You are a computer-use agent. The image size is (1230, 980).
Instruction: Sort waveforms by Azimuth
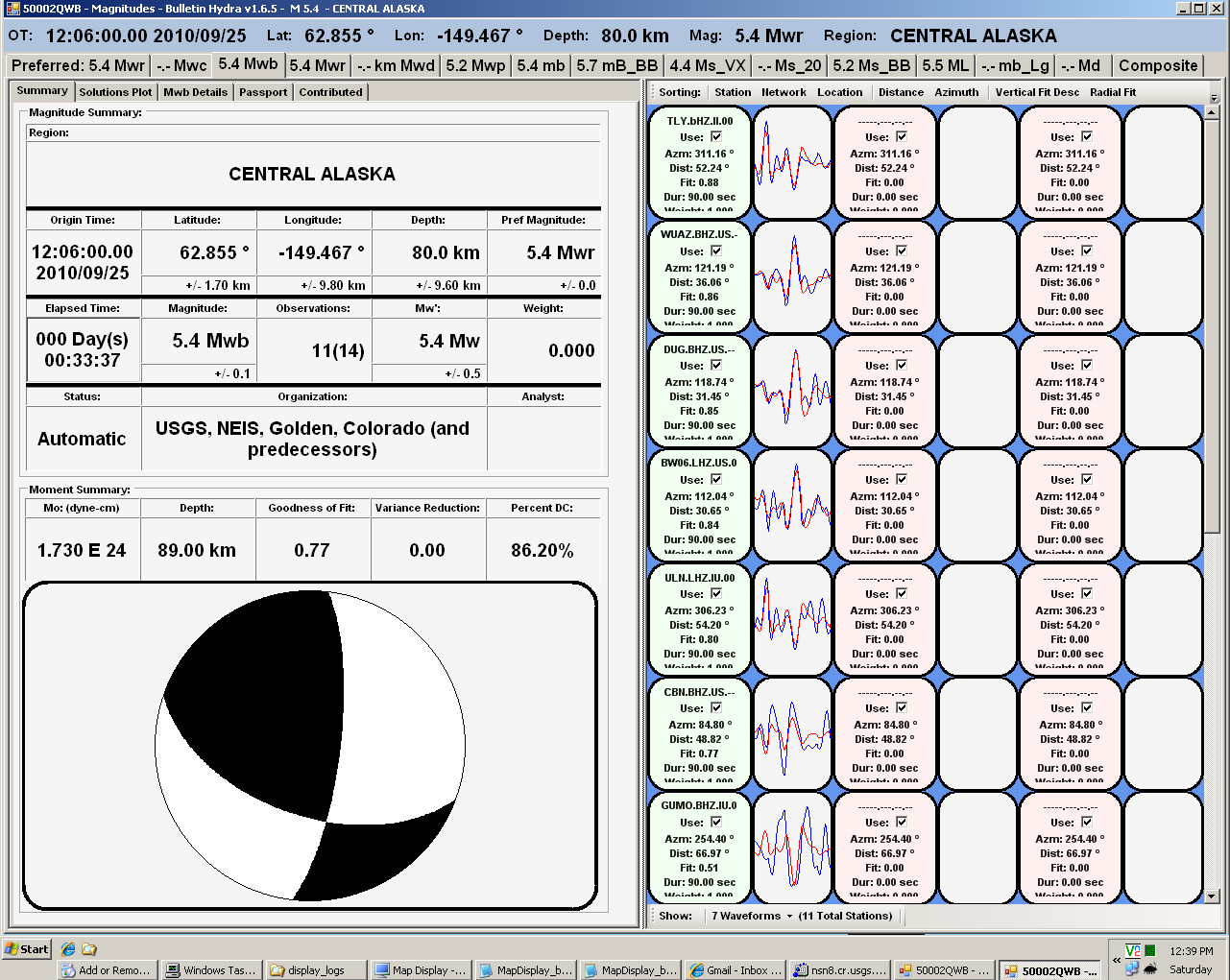(x=956, y=92)
